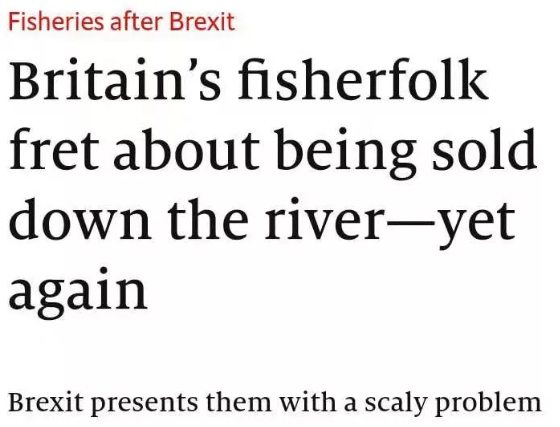Click the red word Brexit in section label
This screenshot has height=427, width=560.
pos(202,21)
